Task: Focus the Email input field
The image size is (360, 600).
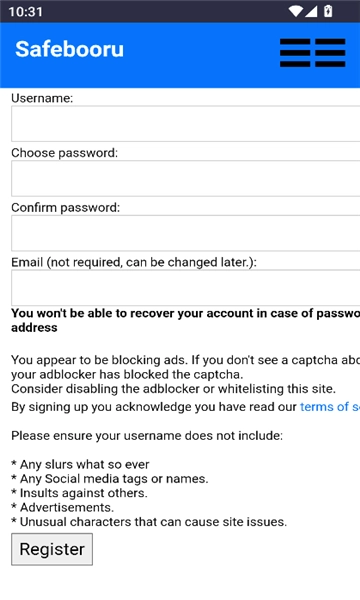Action: click(186, 288)
